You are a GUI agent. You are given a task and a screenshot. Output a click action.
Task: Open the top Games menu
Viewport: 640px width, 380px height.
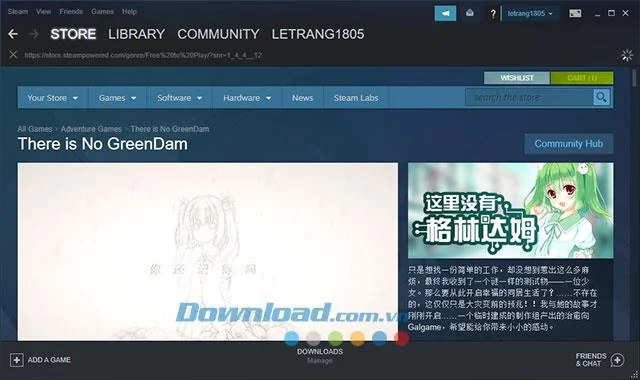(102, 11)
